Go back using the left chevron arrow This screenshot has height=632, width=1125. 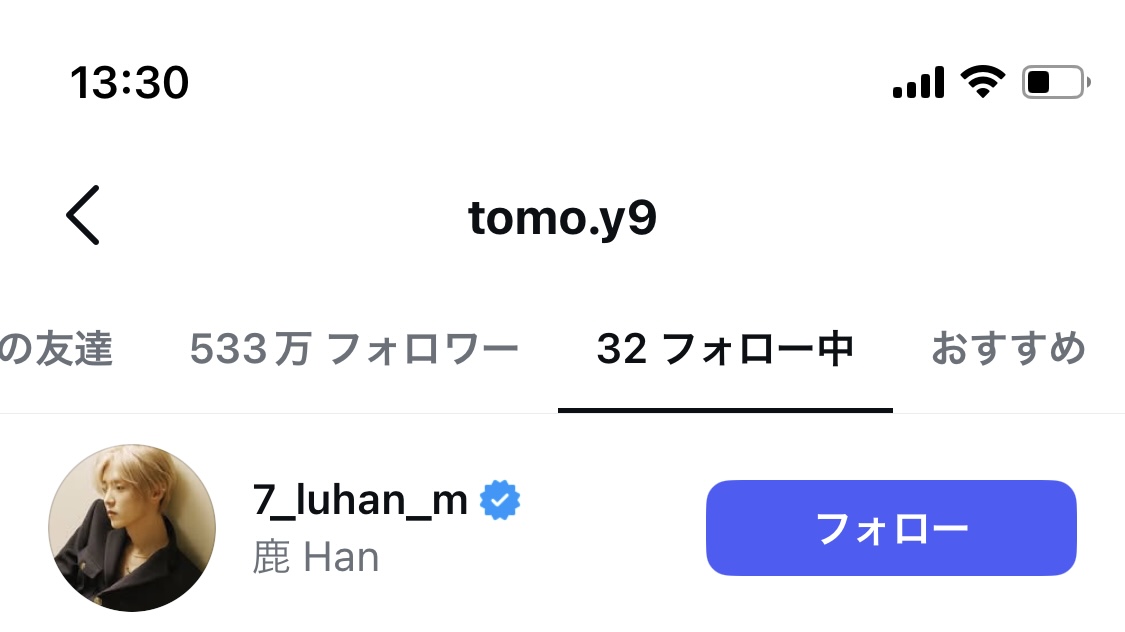click(x=83, y=215)
